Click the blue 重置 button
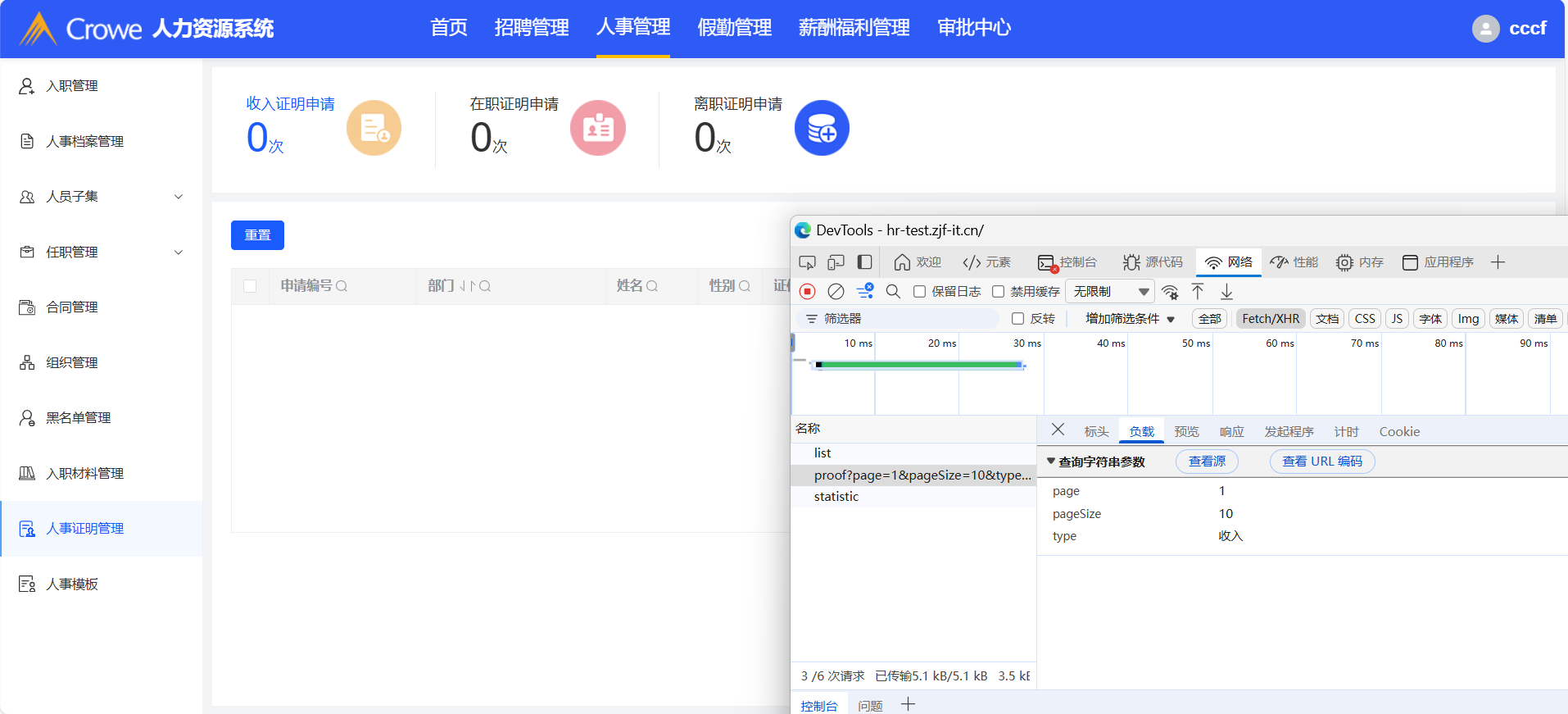 click(x=257, y=235)
